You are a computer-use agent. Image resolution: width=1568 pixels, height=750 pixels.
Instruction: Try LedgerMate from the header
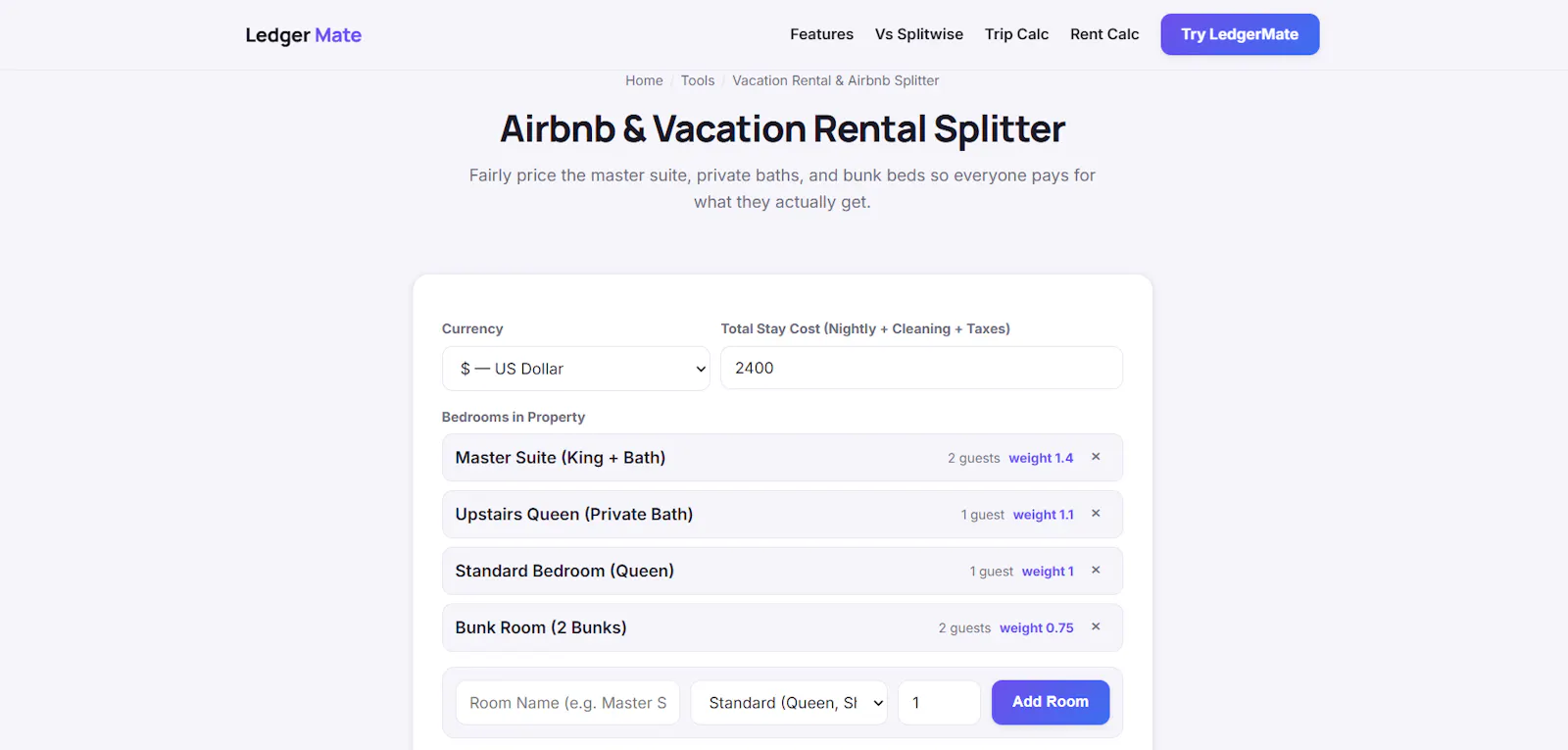coord(1240,34)
